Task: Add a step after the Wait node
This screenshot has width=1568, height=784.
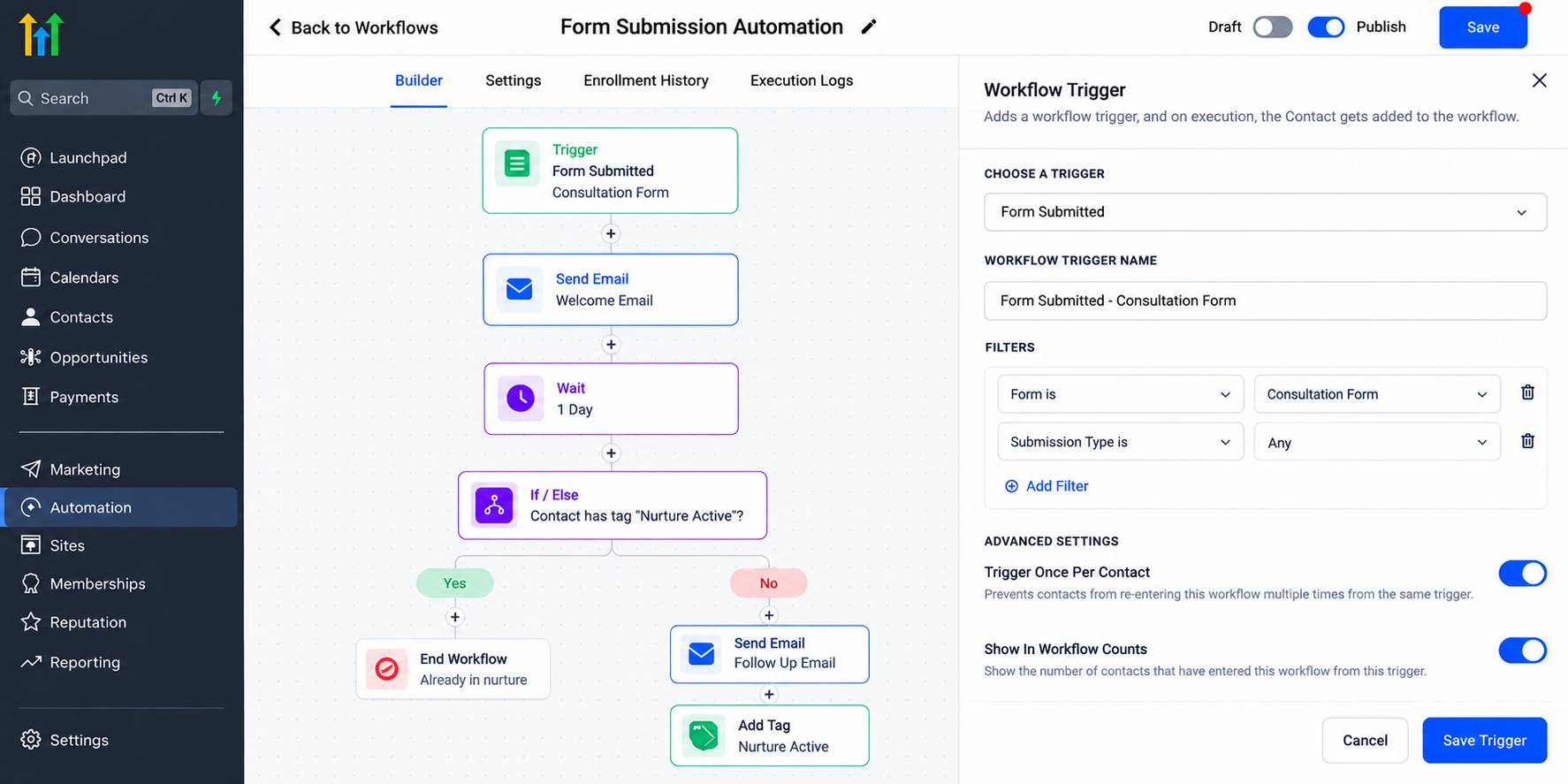Action: (x=611, y=453)
